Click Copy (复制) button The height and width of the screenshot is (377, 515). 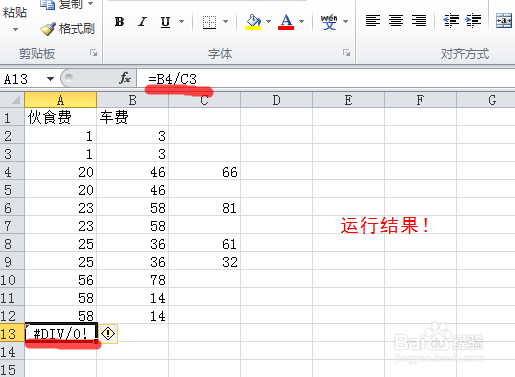pyautogui.click(x=61, y=4)
